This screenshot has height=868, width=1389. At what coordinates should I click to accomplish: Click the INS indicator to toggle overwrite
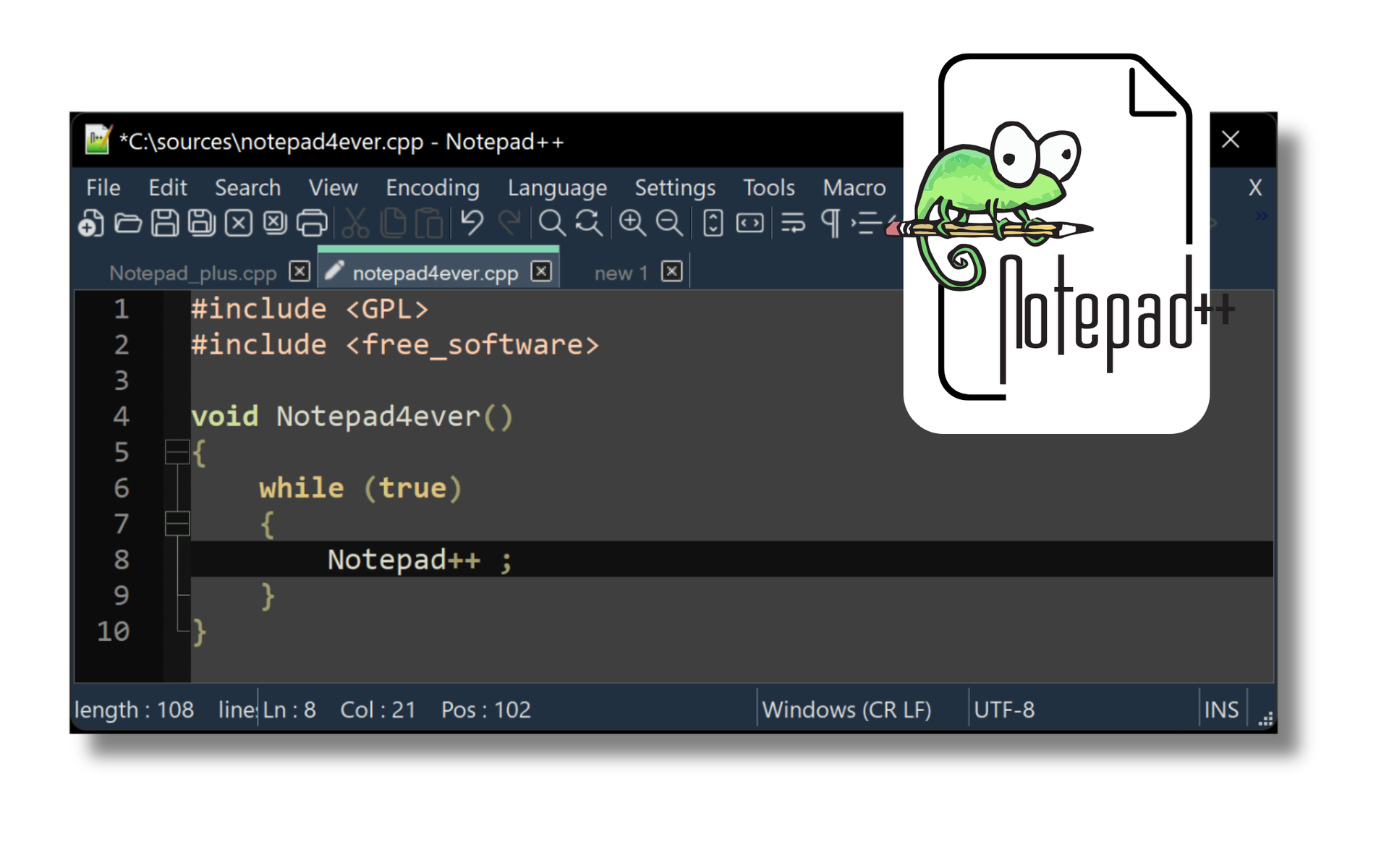1222,710
